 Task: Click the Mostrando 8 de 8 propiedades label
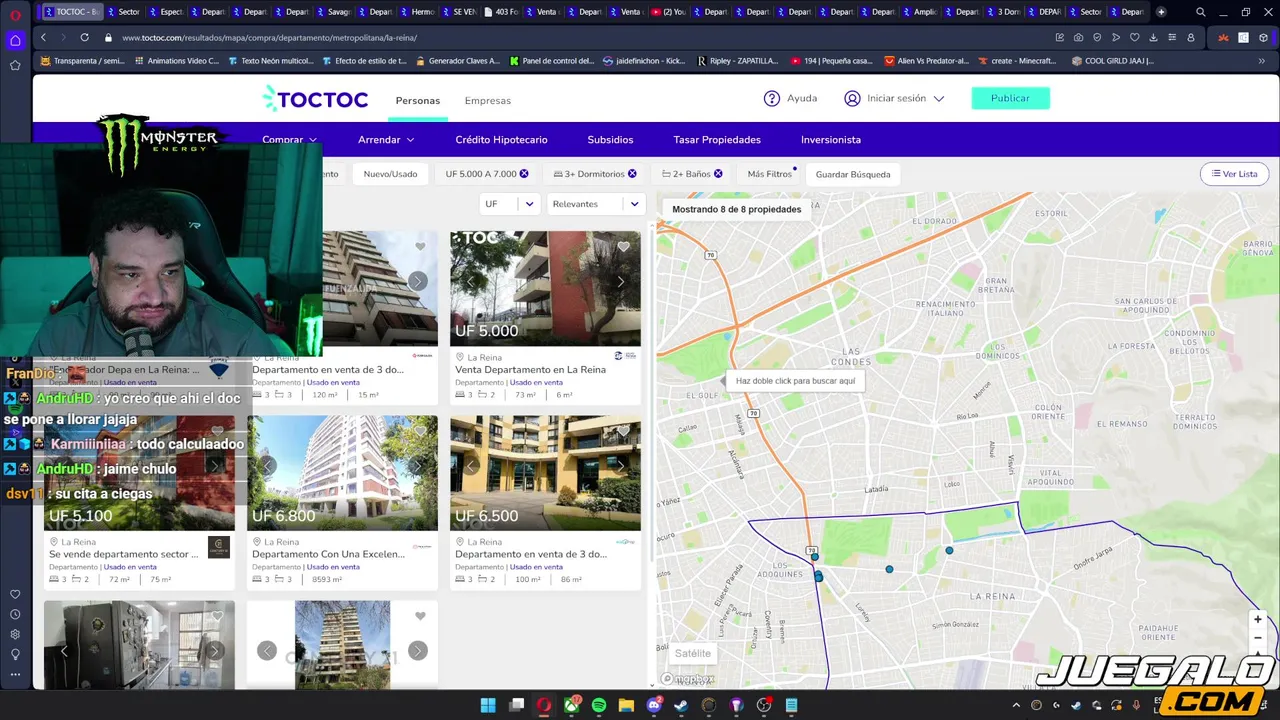pyautogui.click(x=736, y=209)
